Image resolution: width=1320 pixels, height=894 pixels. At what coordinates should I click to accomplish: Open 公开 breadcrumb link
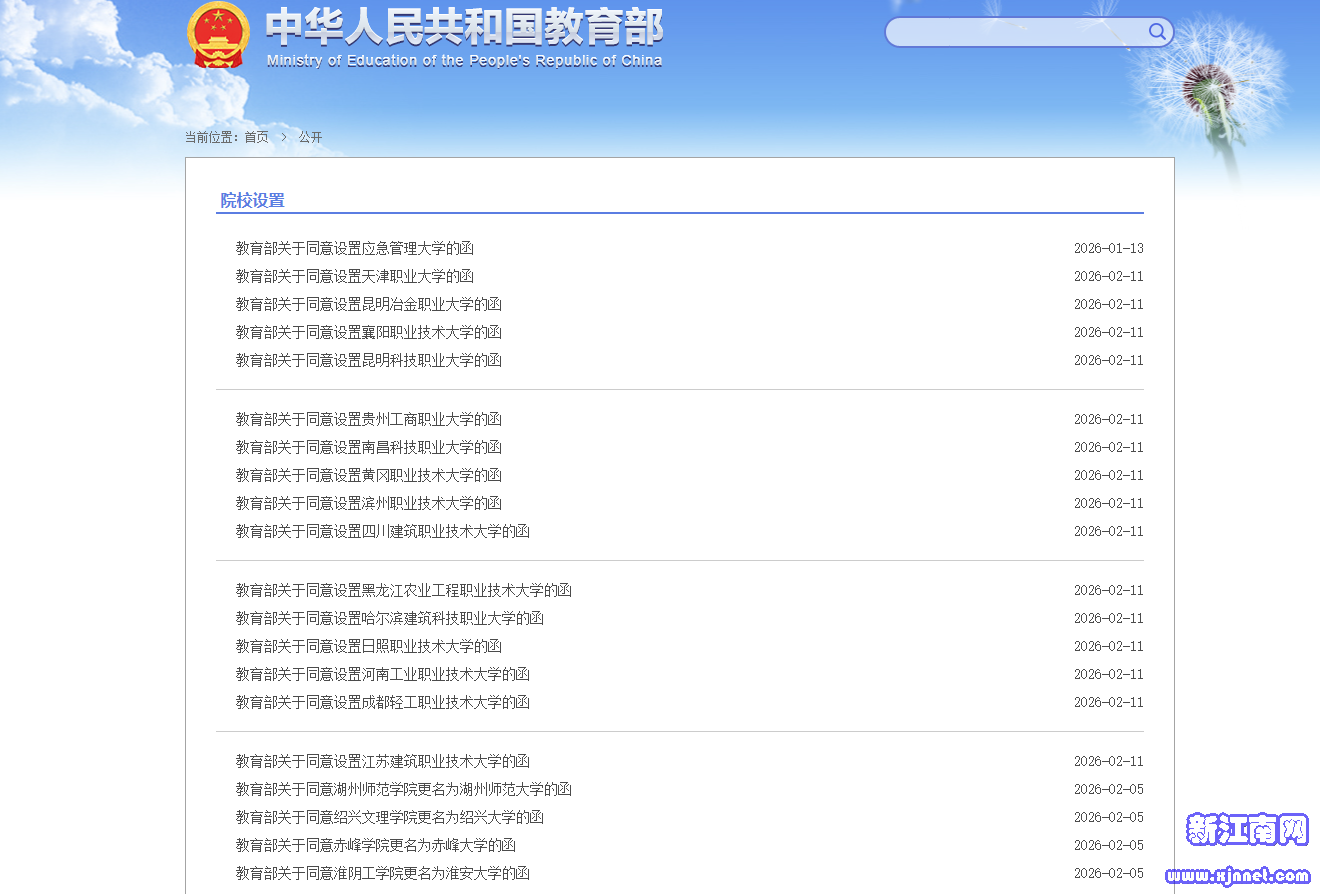click(310, 137)
